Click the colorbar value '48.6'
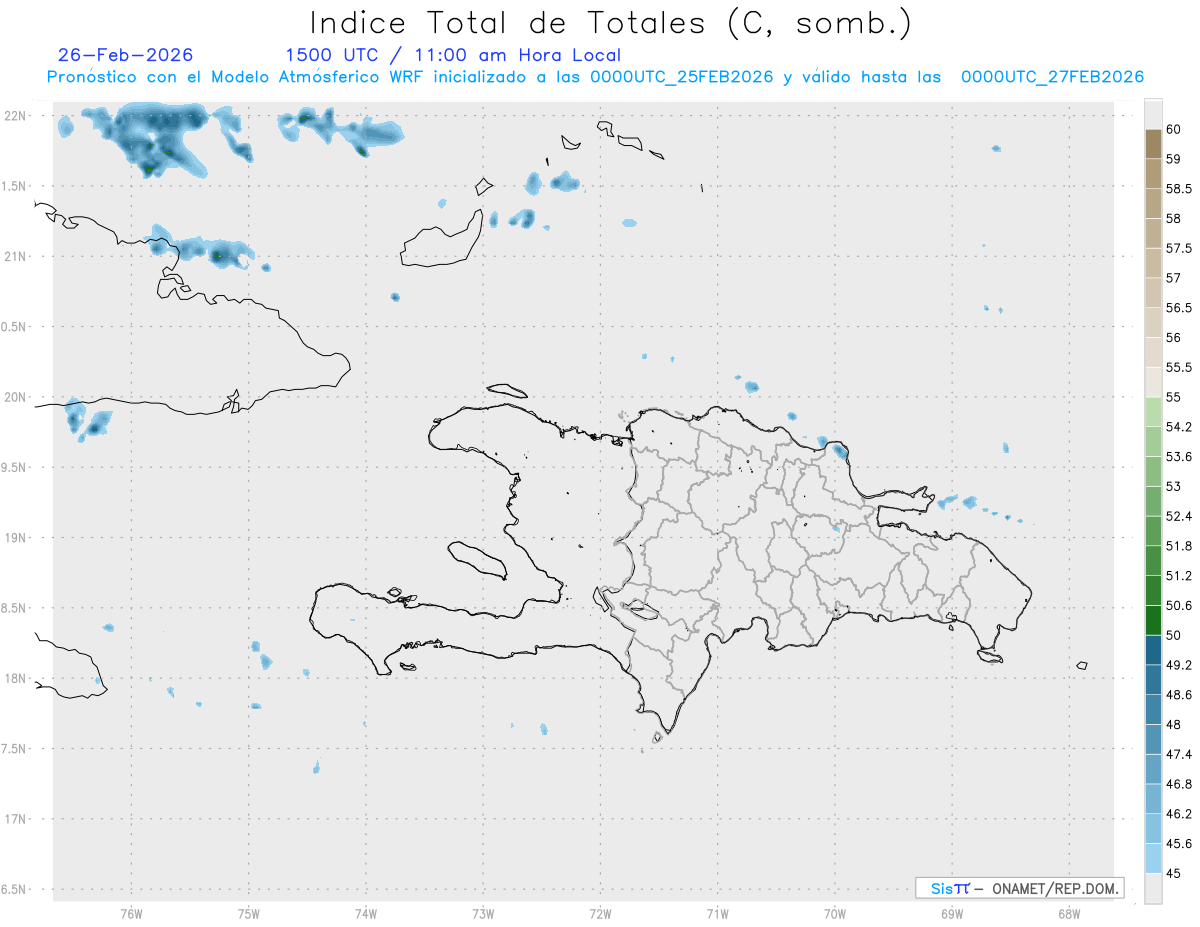This screenshot has height=927, width=1200. [1178, 695]
